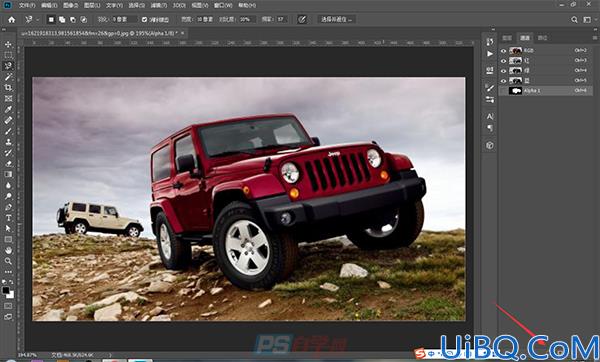Click the switch foreground/background colors arrow
Image resolution: width=600 pixels, height=362 pixels.
pyautogui.click(x=12, y=282)
